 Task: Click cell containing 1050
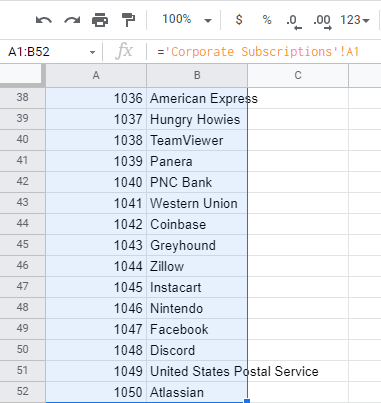(96, 392)
